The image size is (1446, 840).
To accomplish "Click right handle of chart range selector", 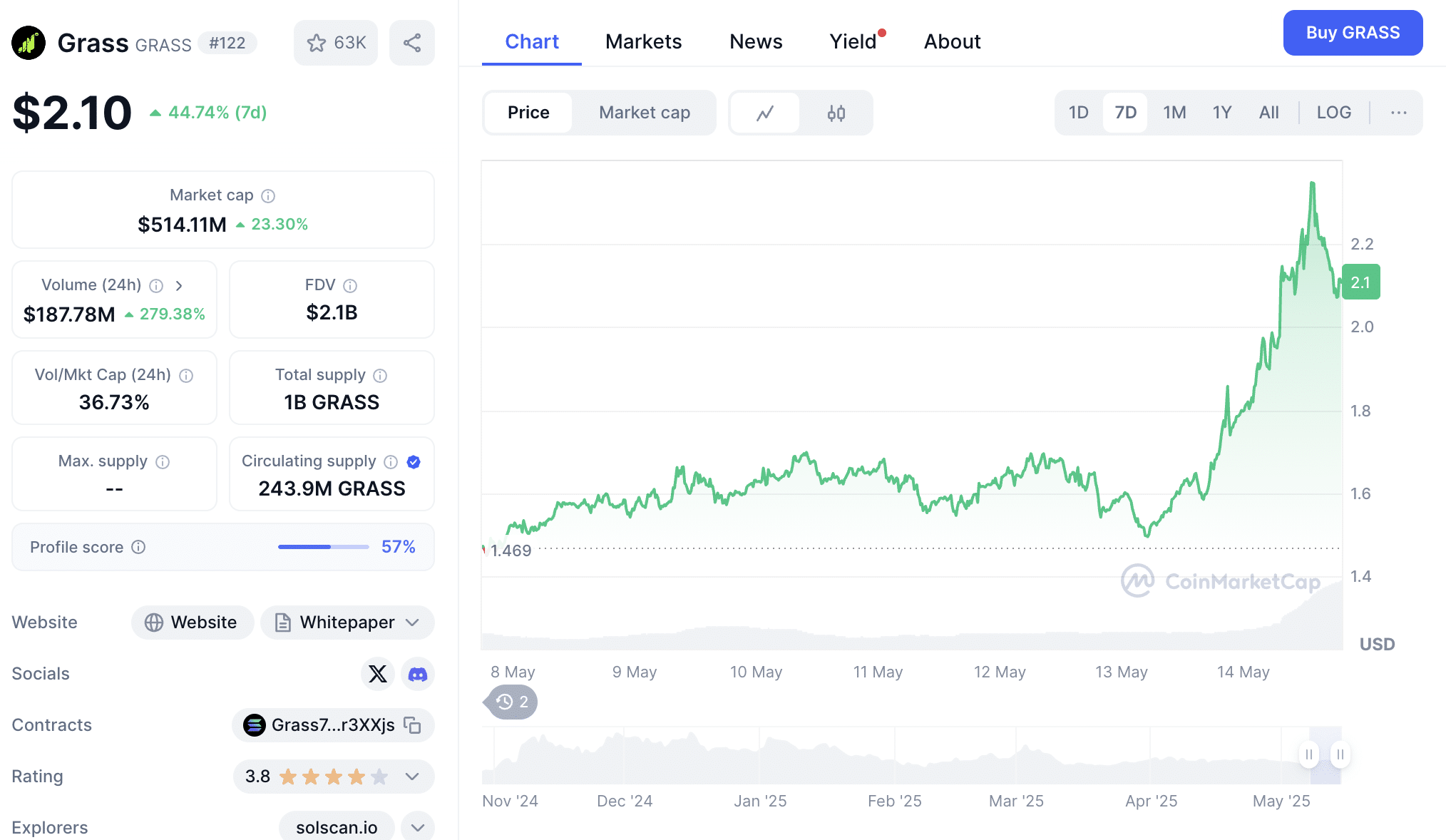I will coord(1340,754).
